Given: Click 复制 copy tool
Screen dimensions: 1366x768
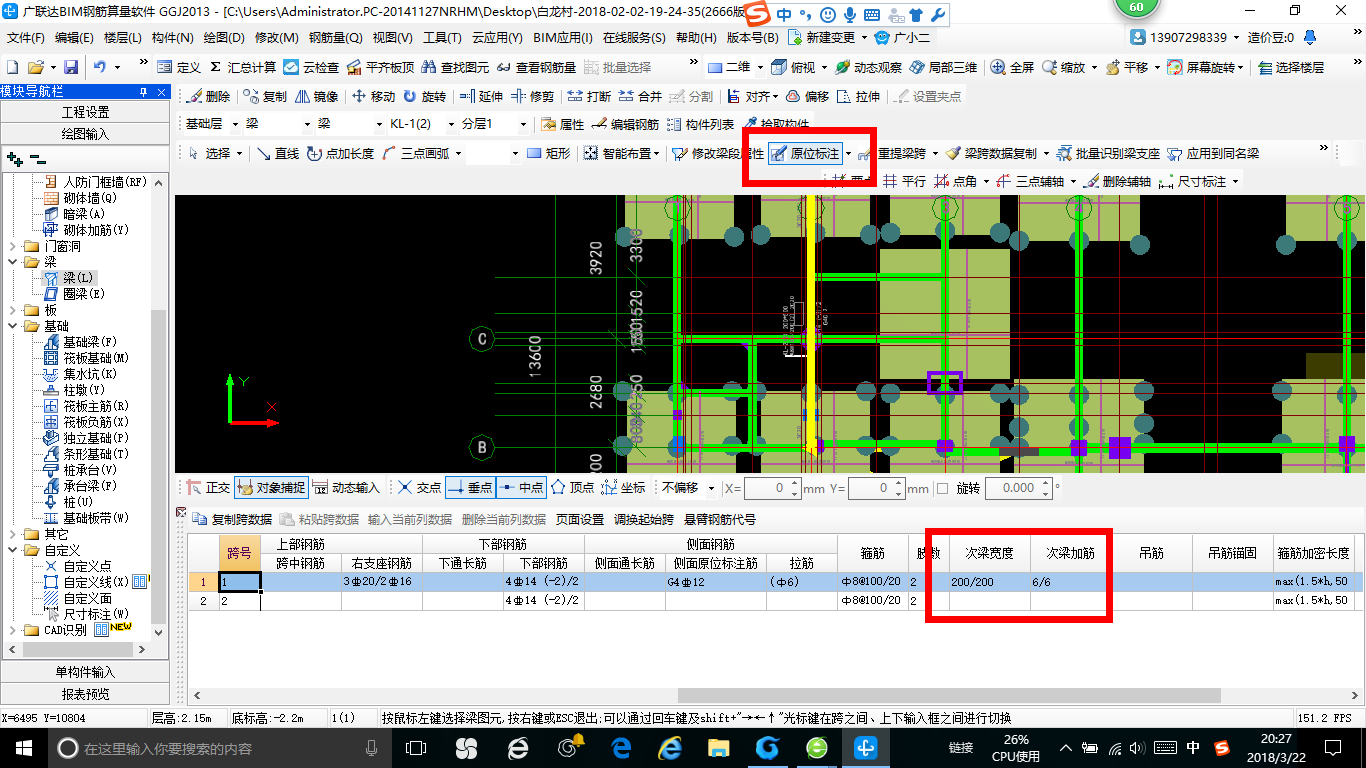Looking at the screenshot, I should click(264, 97).
